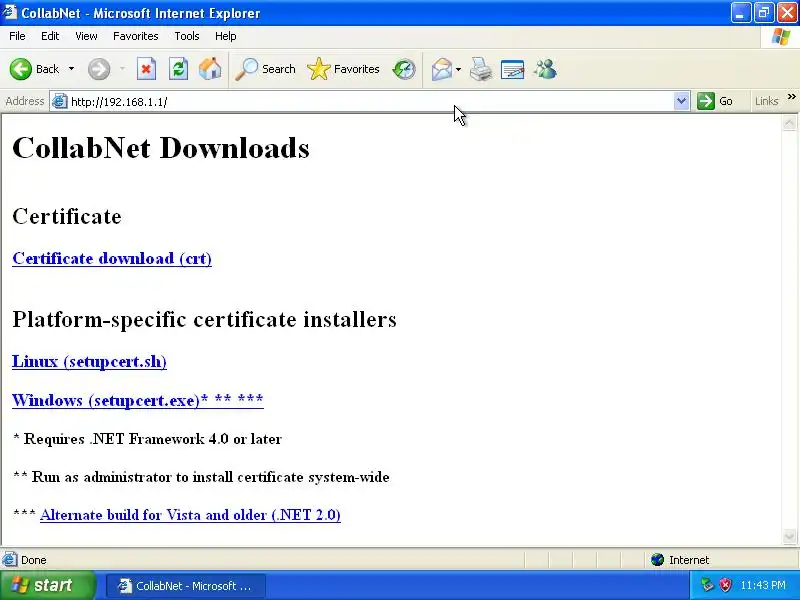This screenshot has width=800, height=600.
Task: Expand the address bar dropdown arrow
Action: (x=681, y=101)
